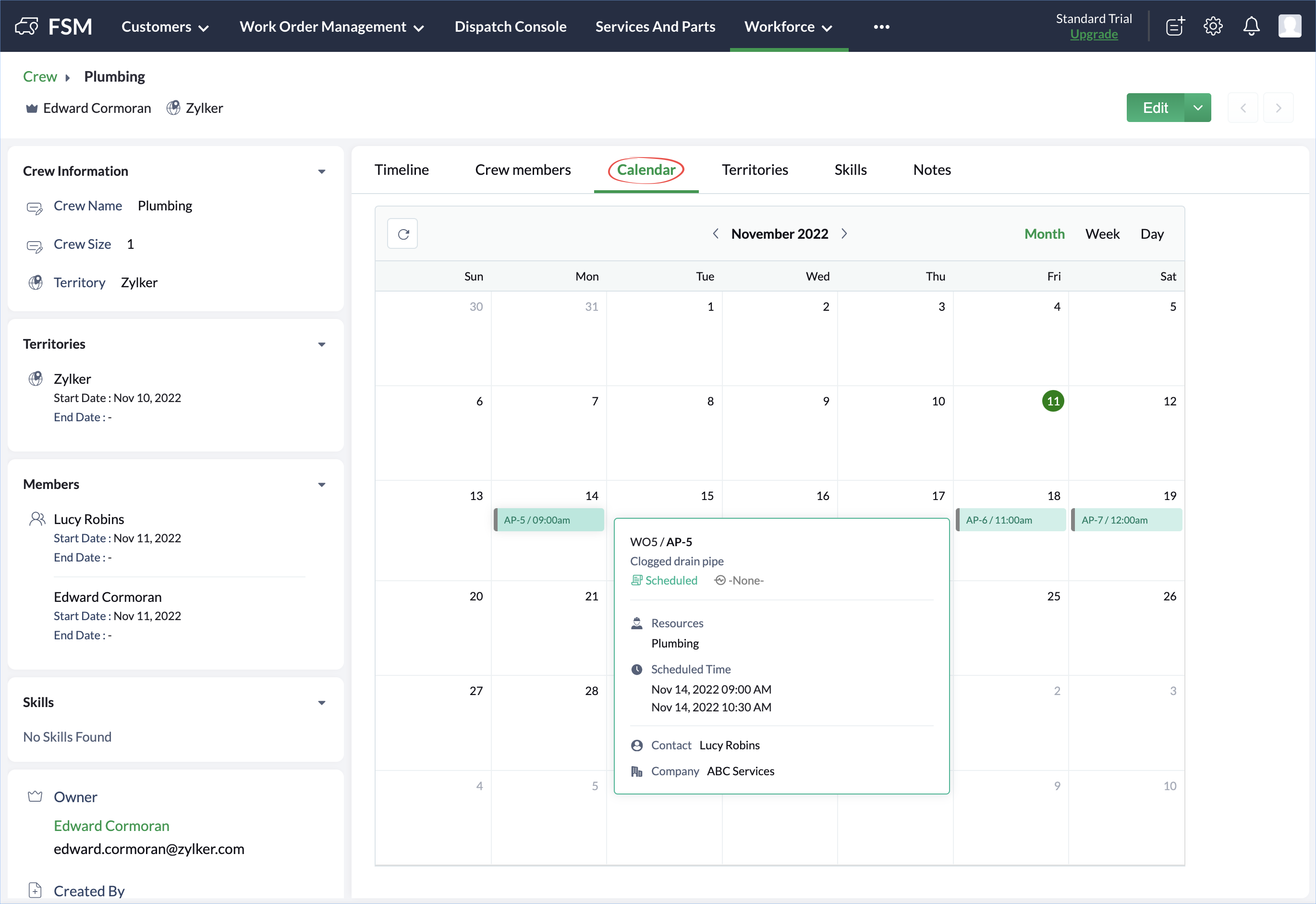The width and height of the screenshot is (1316, 904).
Task: Open the Timeline tab
Action: [x=402, y=170]
